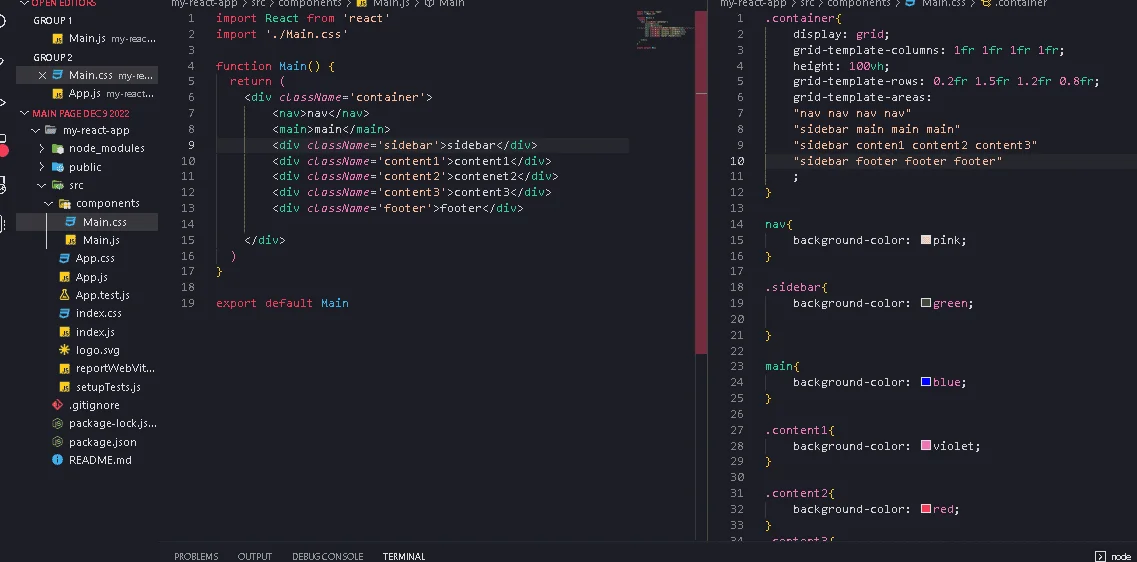The height and width of the screenshot is (562, 1137).
Task: Click the my-react-app folder icon
Action: pyautogui.click(x=50, y=131)
